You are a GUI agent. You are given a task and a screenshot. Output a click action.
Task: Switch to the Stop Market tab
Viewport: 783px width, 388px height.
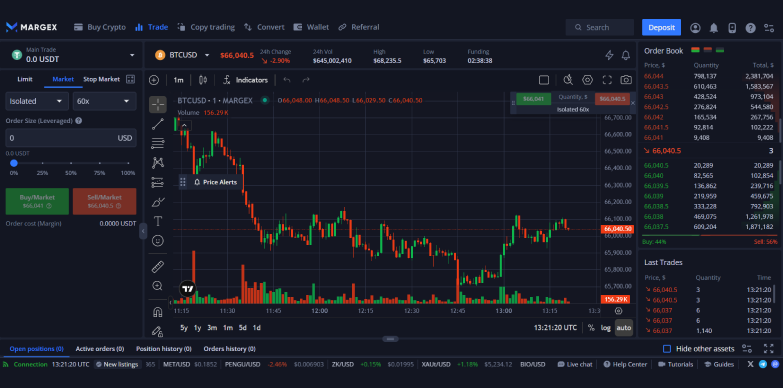coord(101,79)
